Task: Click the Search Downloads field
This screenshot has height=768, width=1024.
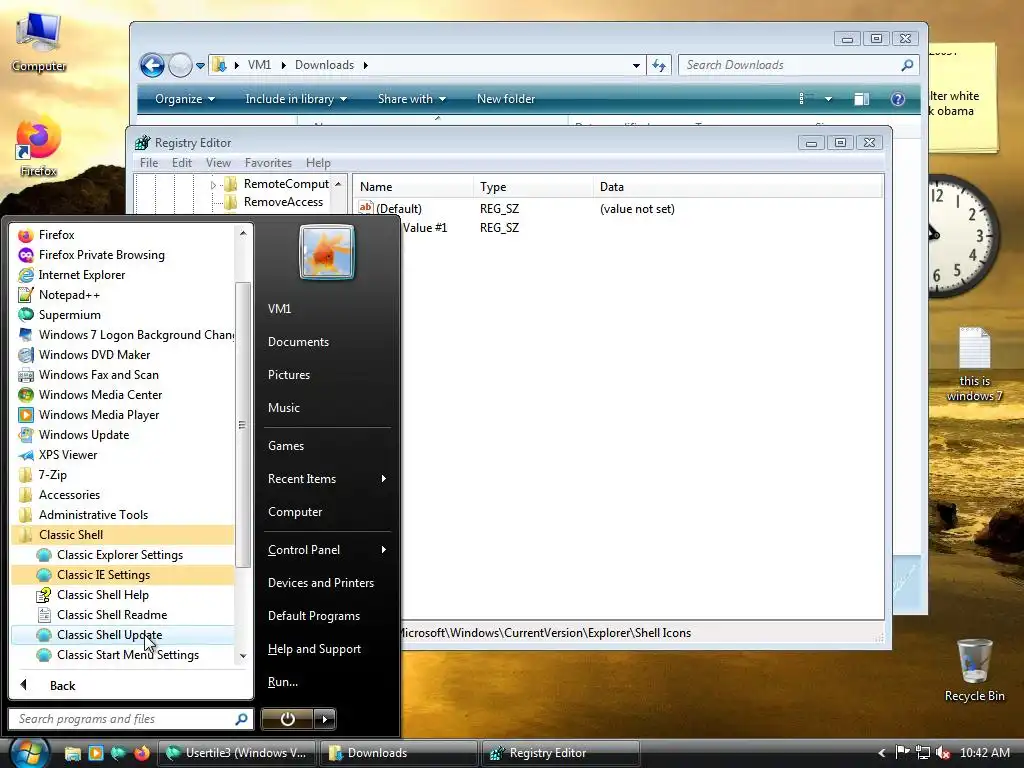Action: (x=799, y=65)
